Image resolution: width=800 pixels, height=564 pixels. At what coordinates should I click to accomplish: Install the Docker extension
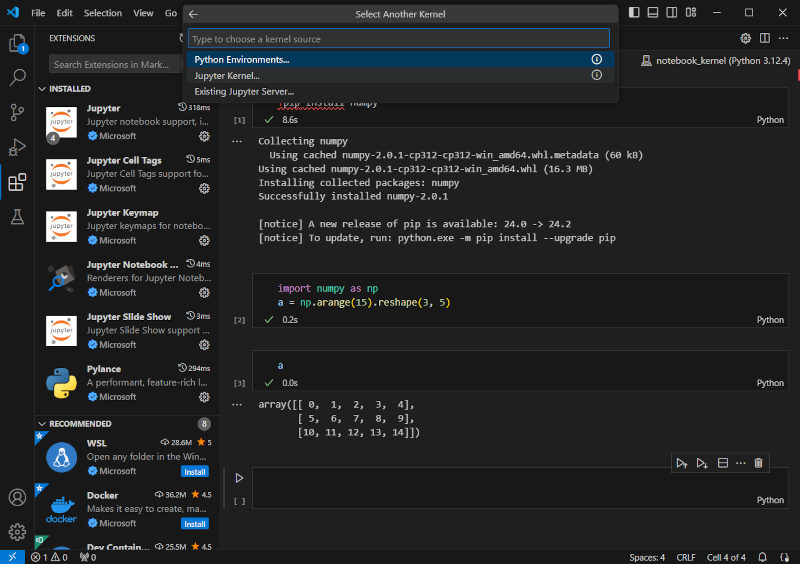195,524
